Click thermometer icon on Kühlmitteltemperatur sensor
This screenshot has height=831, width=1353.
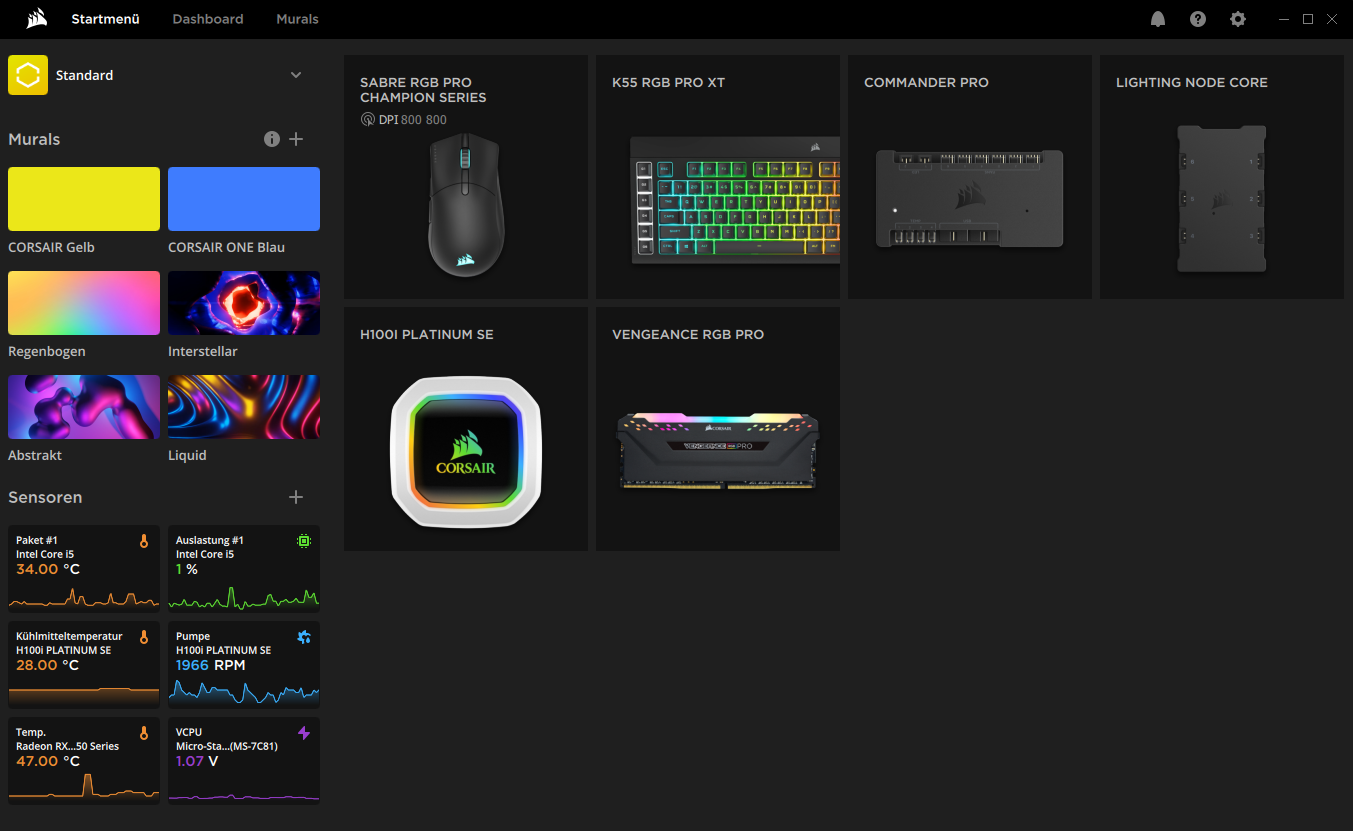point(144,637)
